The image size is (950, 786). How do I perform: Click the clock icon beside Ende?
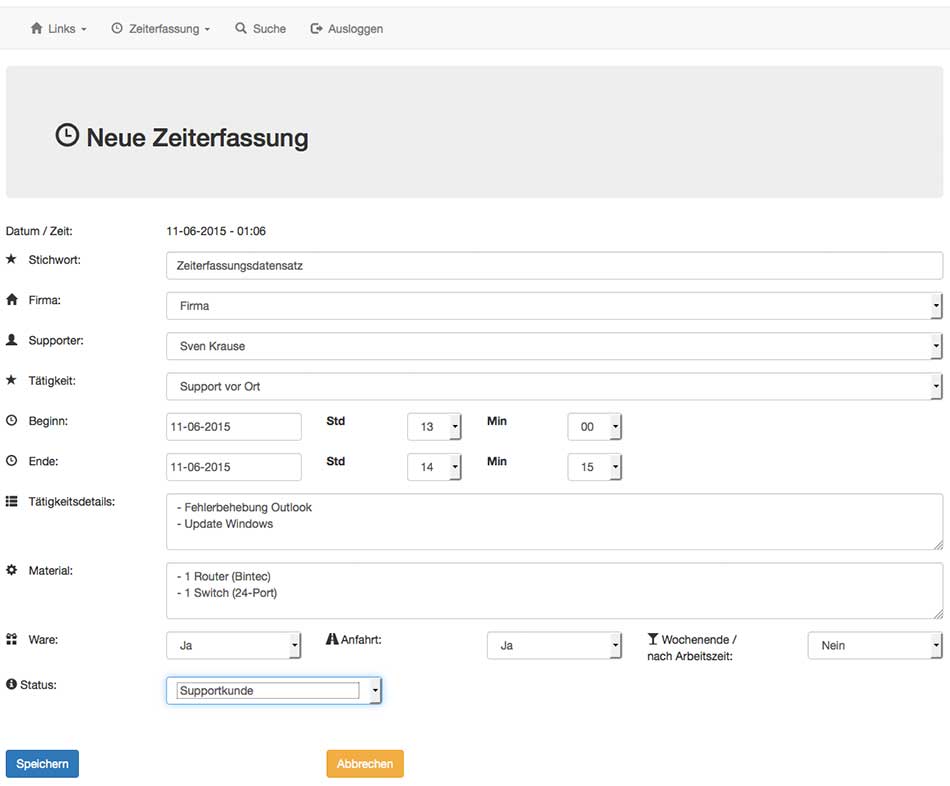(12, 461)
